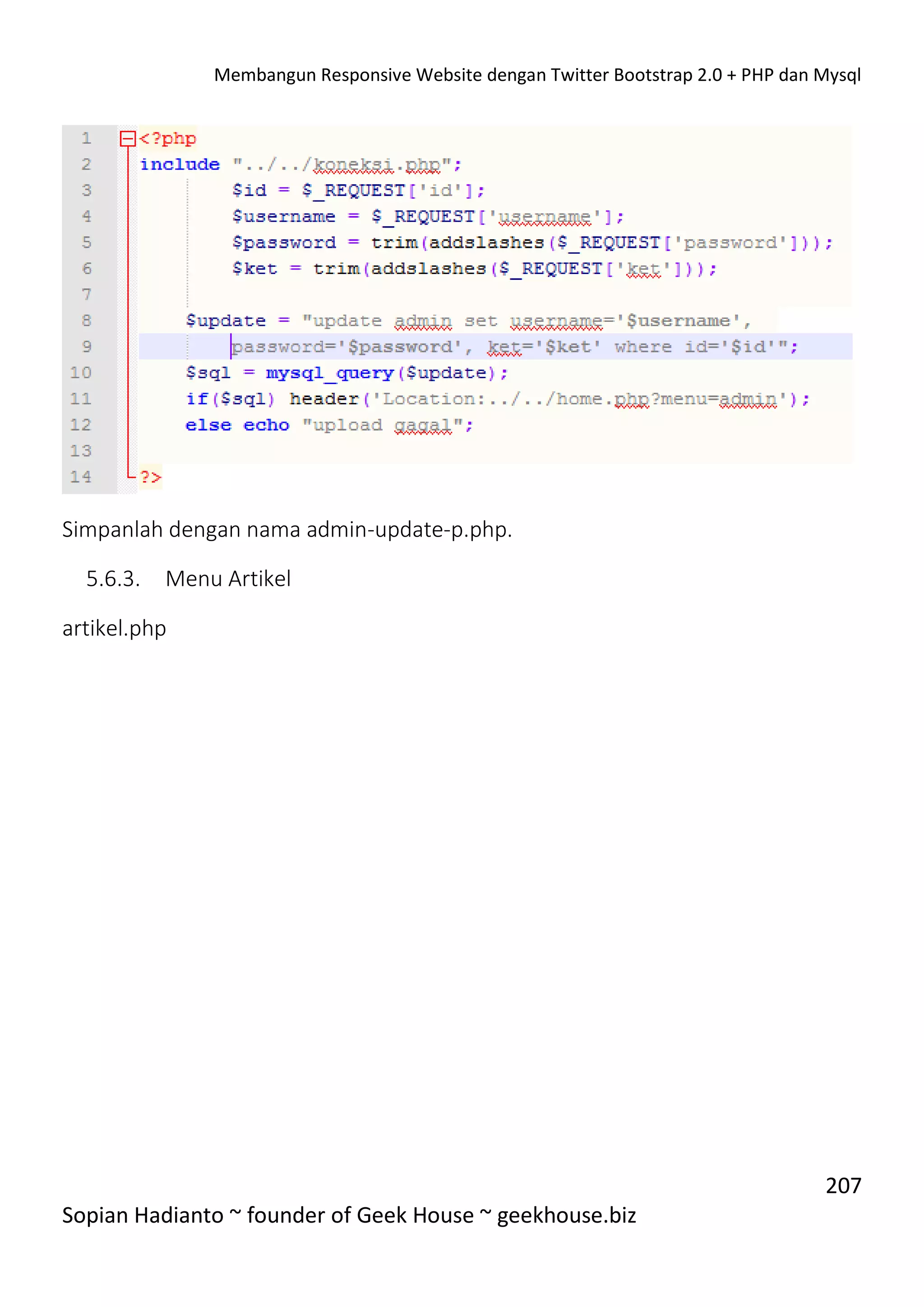This screenshot has width=924, height=1307.
Task: Click the "upload gagal" string
Action: click(383, 425)
